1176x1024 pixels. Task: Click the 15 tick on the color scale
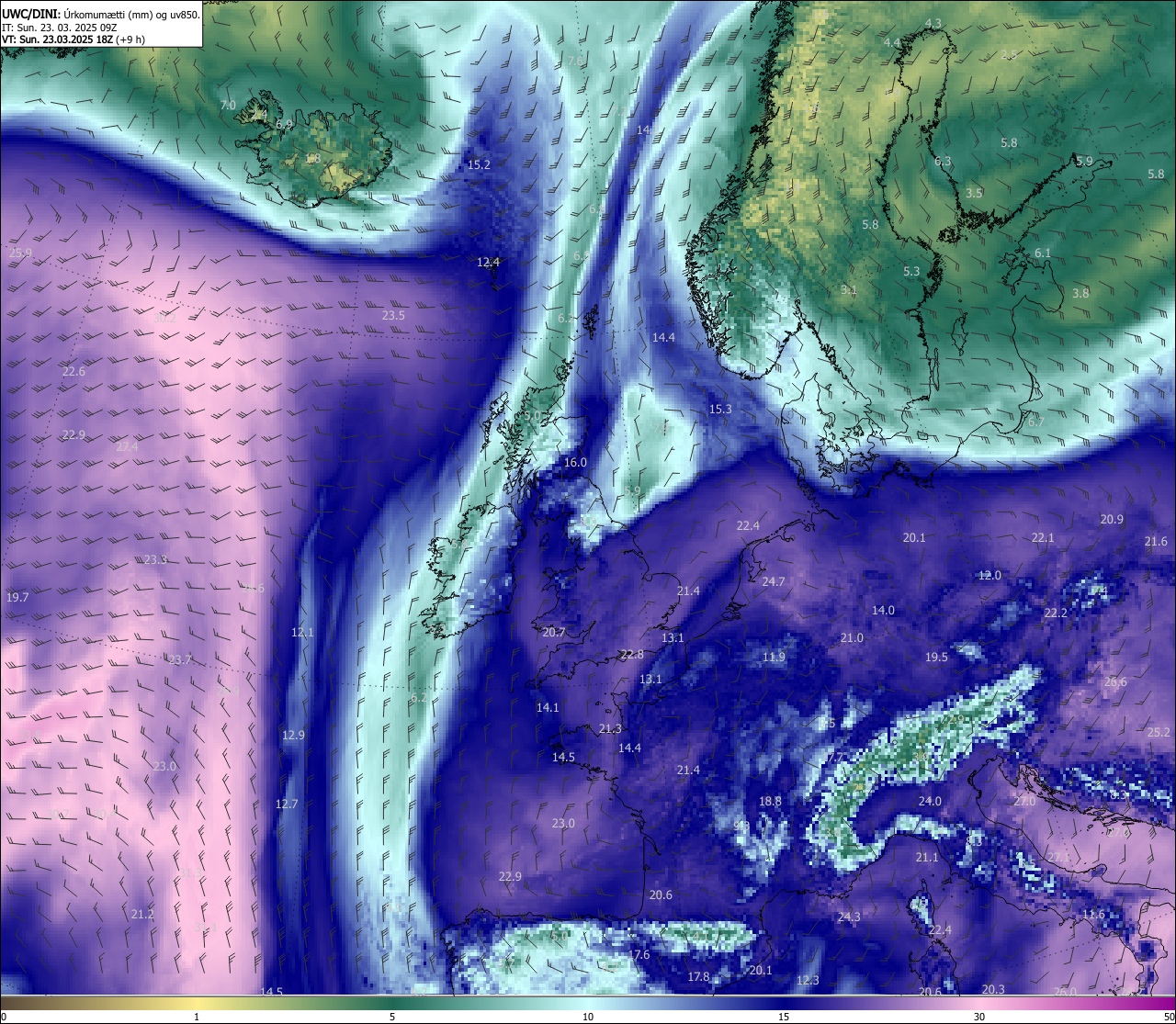pos(784,1017)
